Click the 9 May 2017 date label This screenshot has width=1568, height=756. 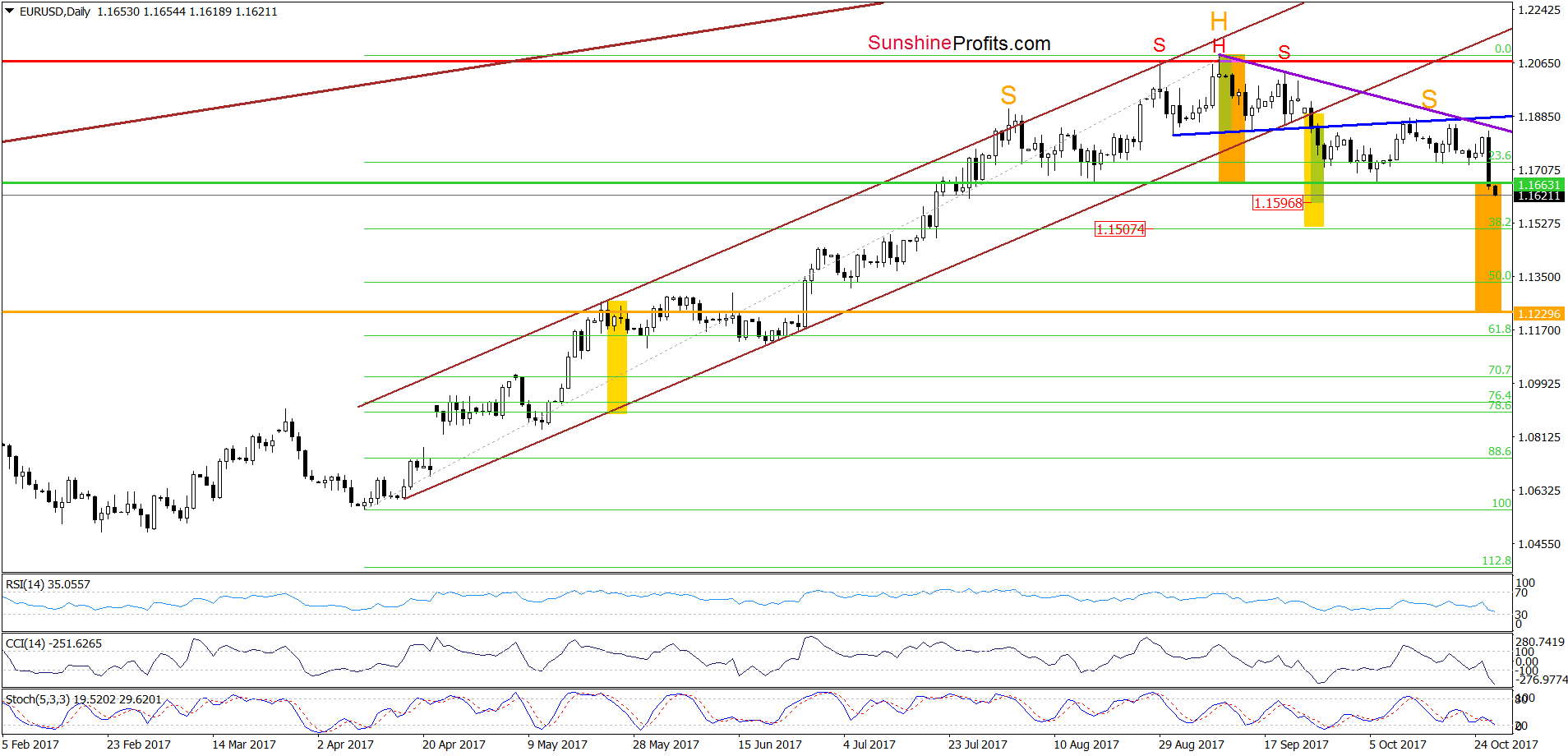point(557,744)
